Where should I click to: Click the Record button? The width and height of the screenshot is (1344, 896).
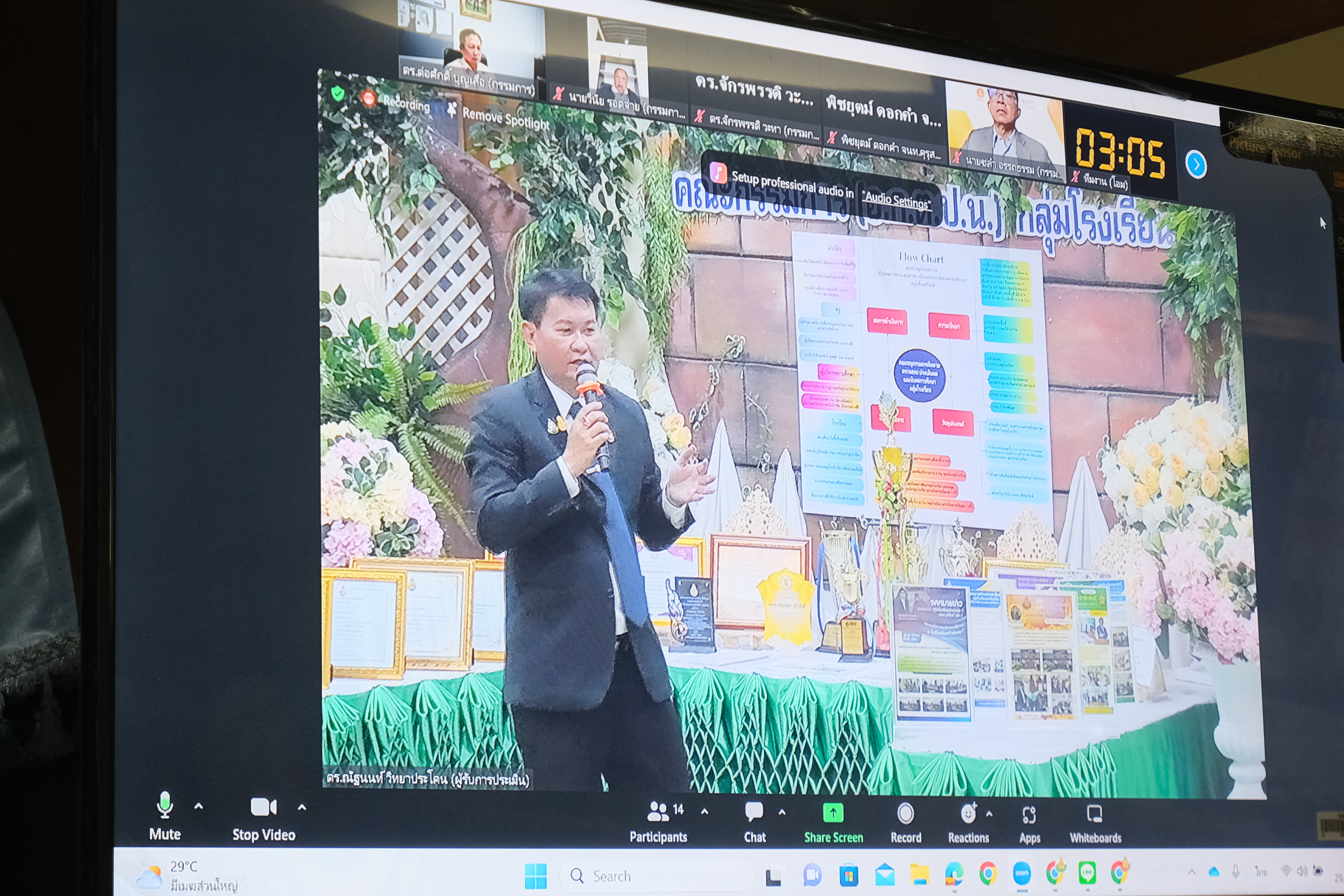coord(906,823)
